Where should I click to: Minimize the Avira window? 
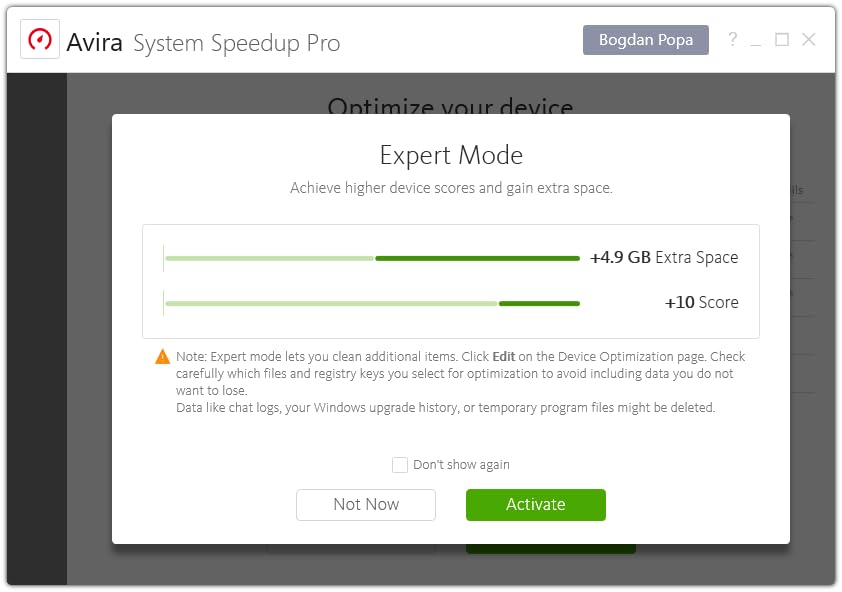click(756, 41)
